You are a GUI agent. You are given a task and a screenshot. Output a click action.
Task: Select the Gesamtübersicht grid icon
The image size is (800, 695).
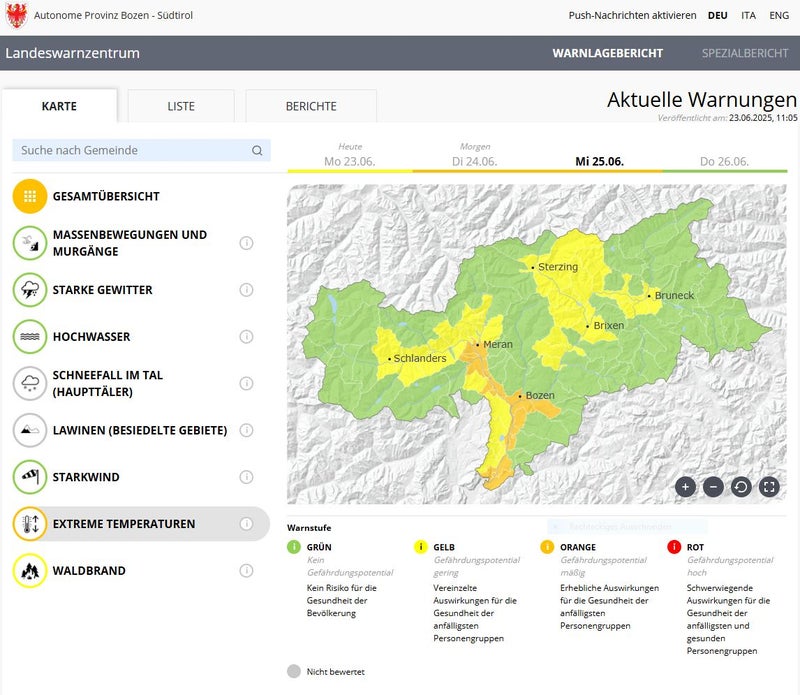tap(30, 196)
